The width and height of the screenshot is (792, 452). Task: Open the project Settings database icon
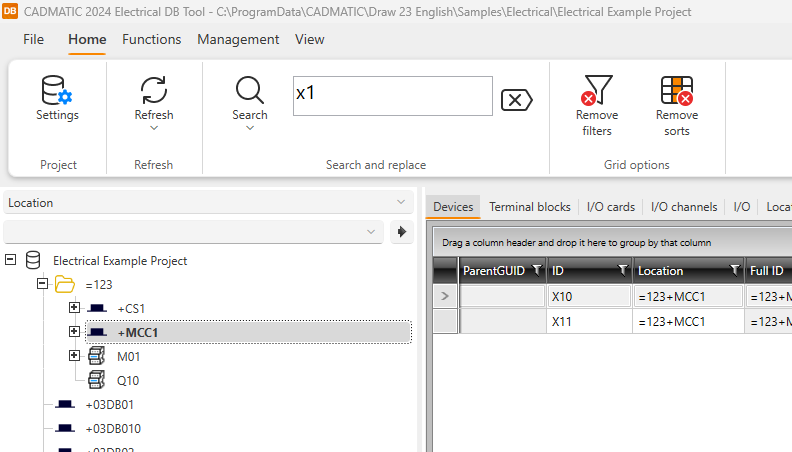(57, 90)
